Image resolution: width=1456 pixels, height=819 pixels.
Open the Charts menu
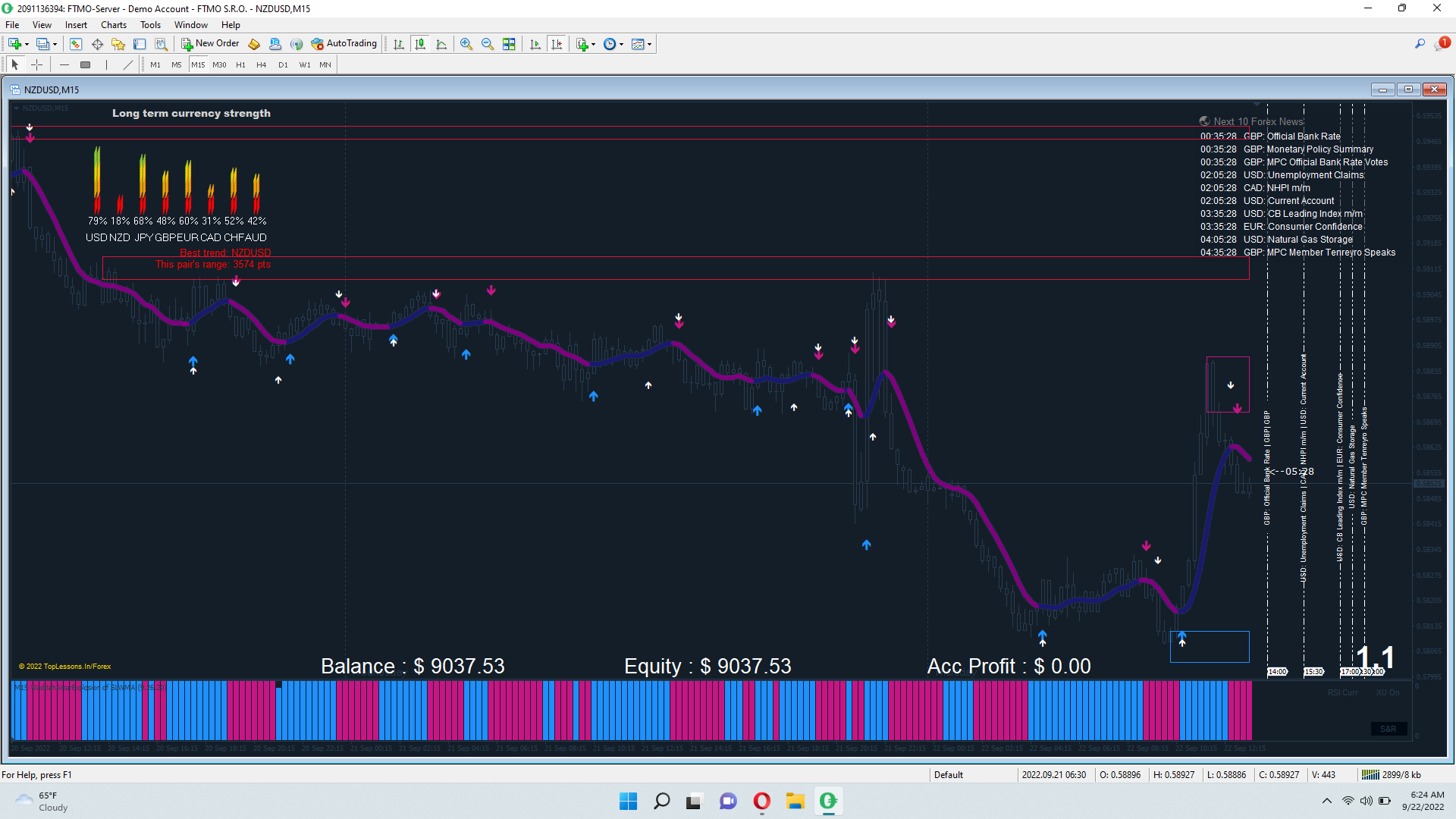[113, 25]
